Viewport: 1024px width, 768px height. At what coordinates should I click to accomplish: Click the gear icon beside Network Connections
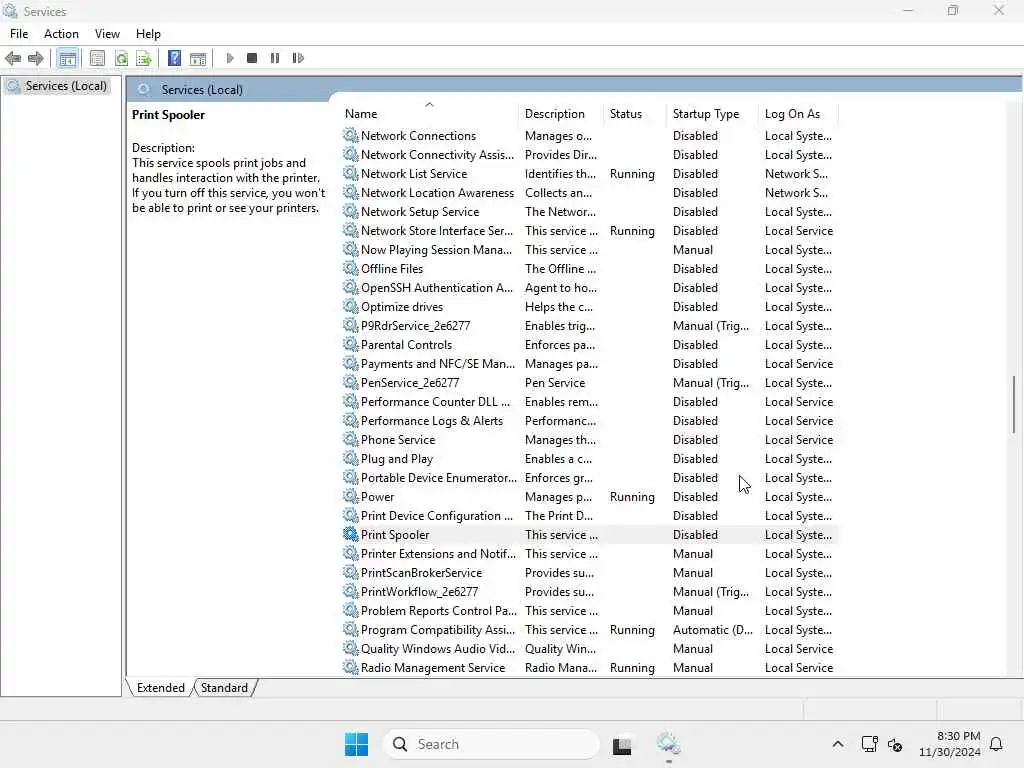click(351, 135)
